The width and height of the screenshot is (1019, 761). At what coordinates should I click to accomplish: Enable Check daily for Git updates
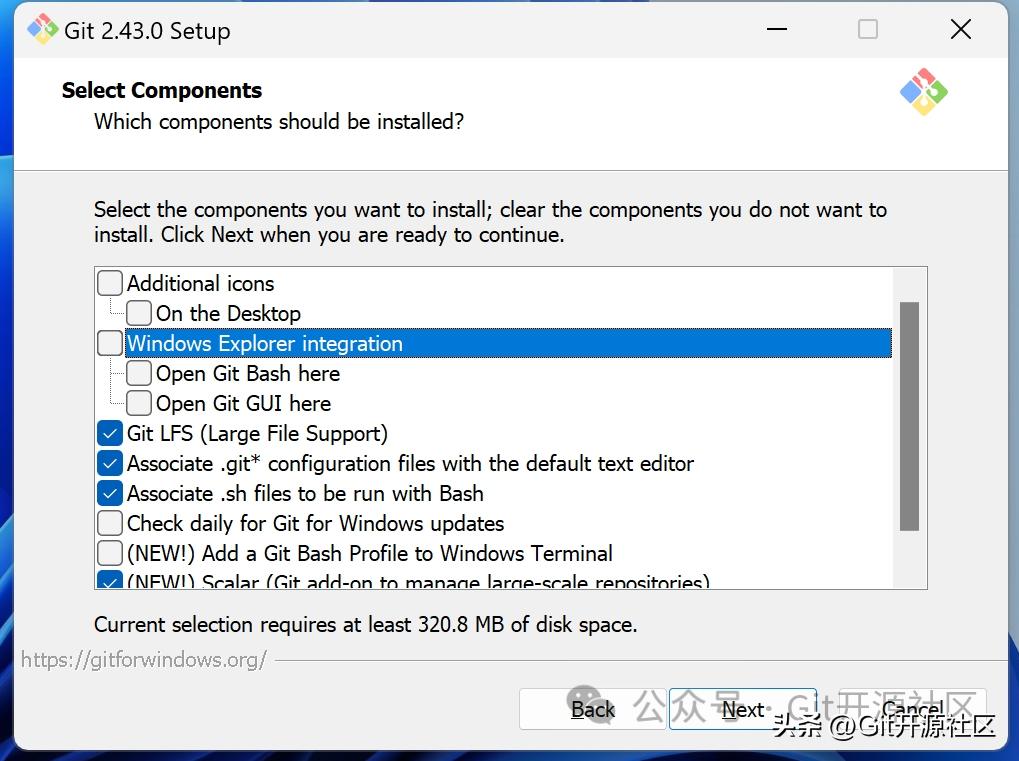coord(110,523)
